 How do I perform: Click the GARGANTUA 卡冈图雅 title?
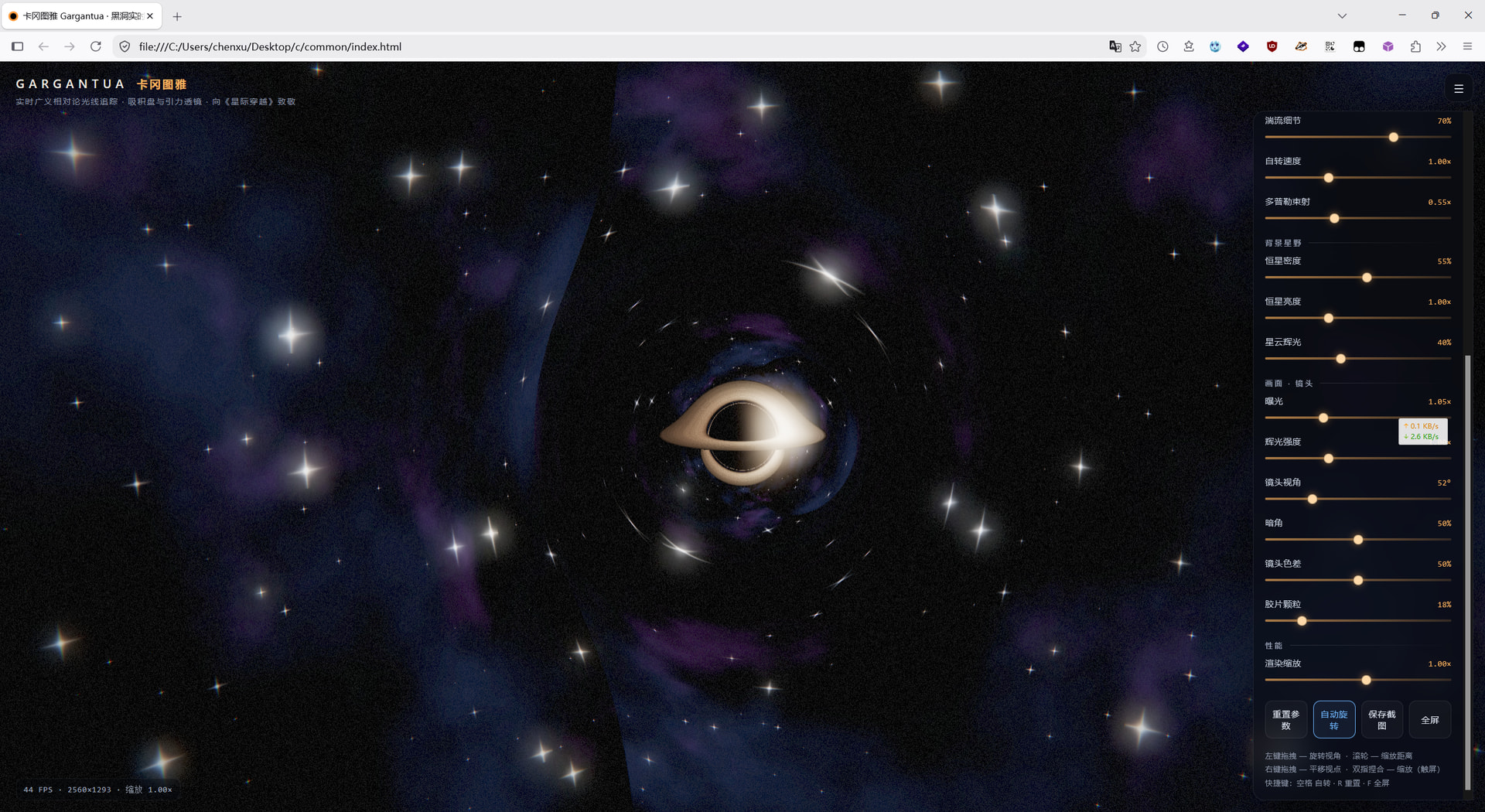pyautogui.click(x=101, y=84)
